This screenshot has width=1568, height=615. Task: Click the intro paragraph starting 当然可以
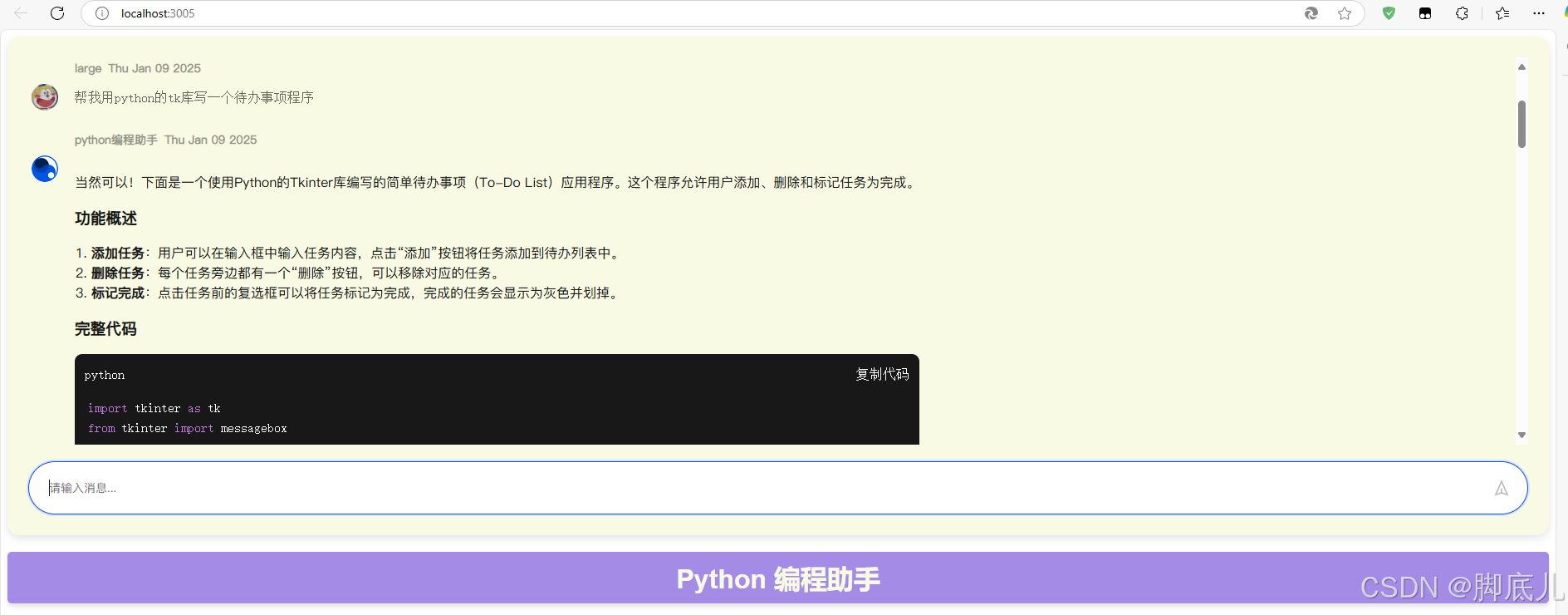[x=497, y=182]
